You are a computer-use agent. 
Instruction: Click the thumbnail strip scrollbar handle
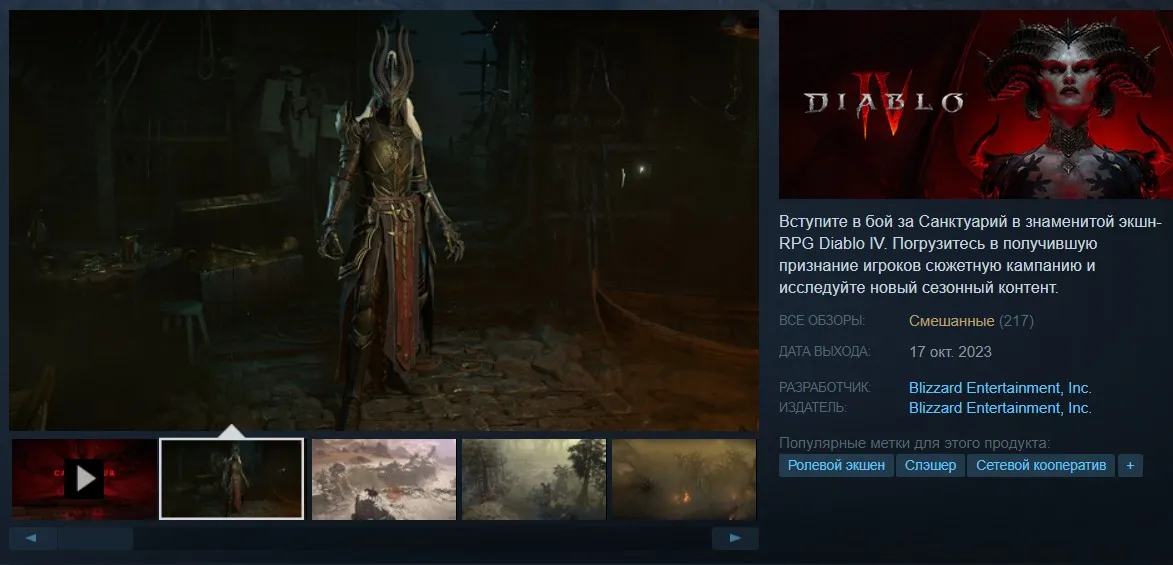coord(96,538)
